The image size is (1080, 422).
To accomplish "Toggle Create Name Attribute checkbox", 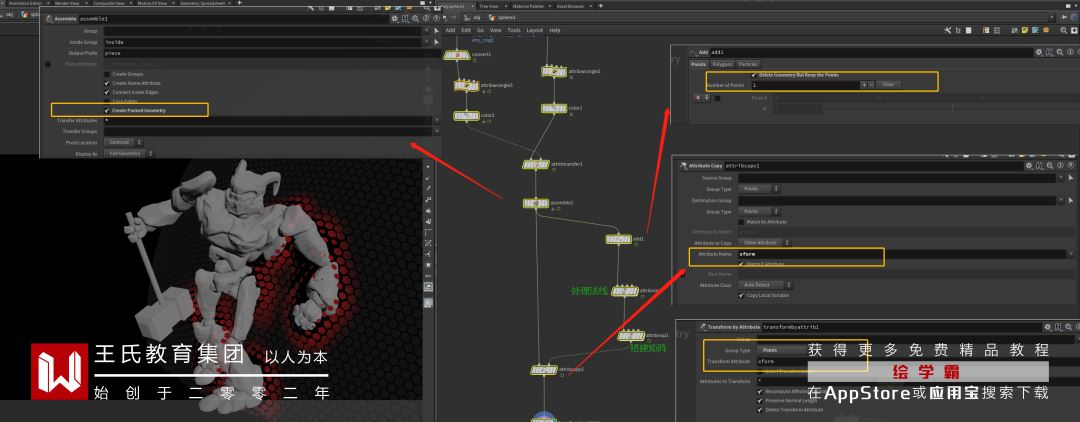I will [107, 83].
